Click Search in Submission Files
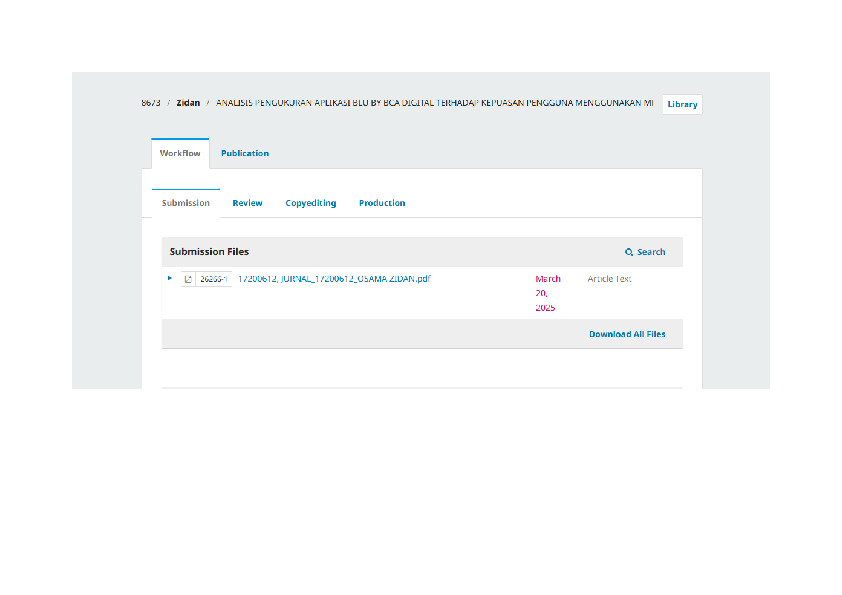The image size is (842, 595). coord(645,252)
